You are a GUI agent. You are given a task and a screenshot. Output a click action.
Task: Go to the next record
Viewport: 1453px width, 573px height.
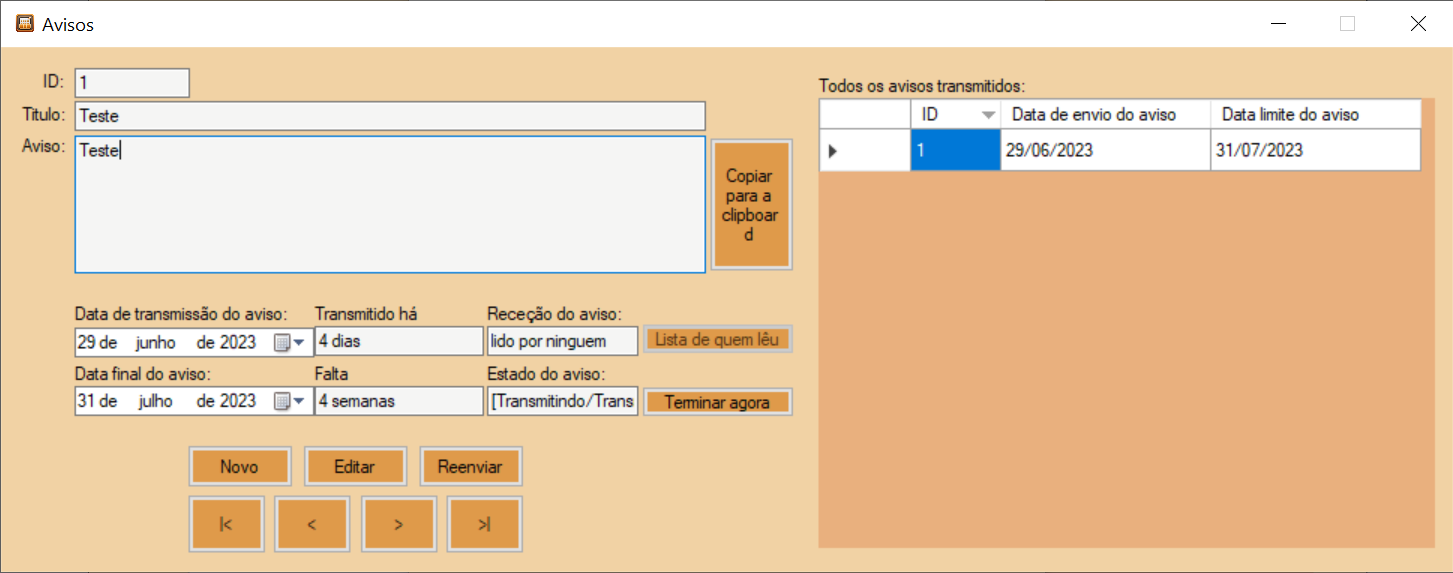point(399,524)
